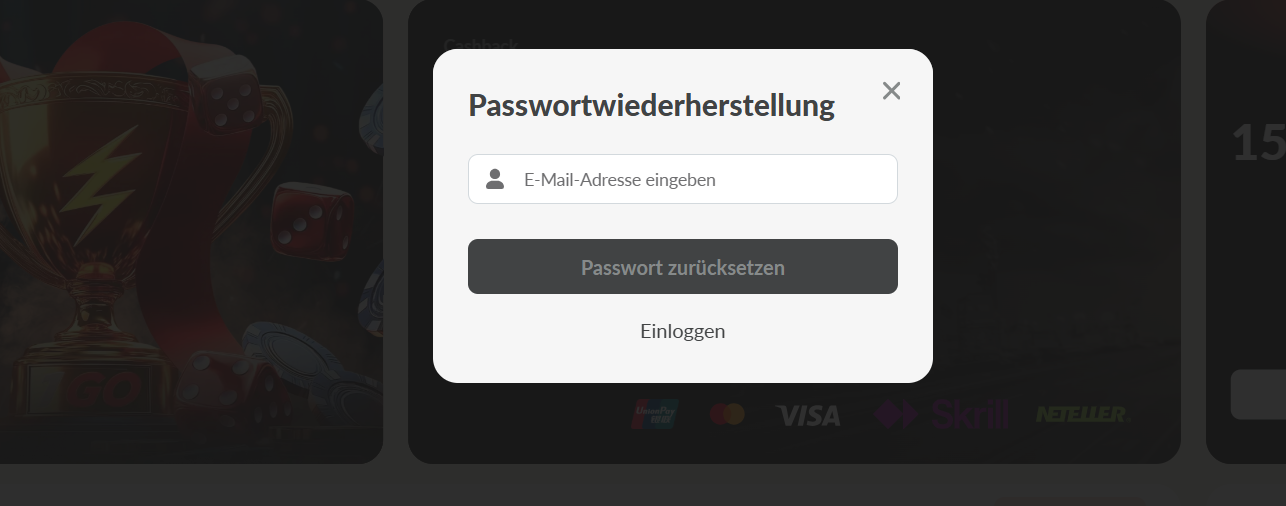Click the Cashback label behind the dialog
Viewport: 1286px width, 506px height.
480,44
